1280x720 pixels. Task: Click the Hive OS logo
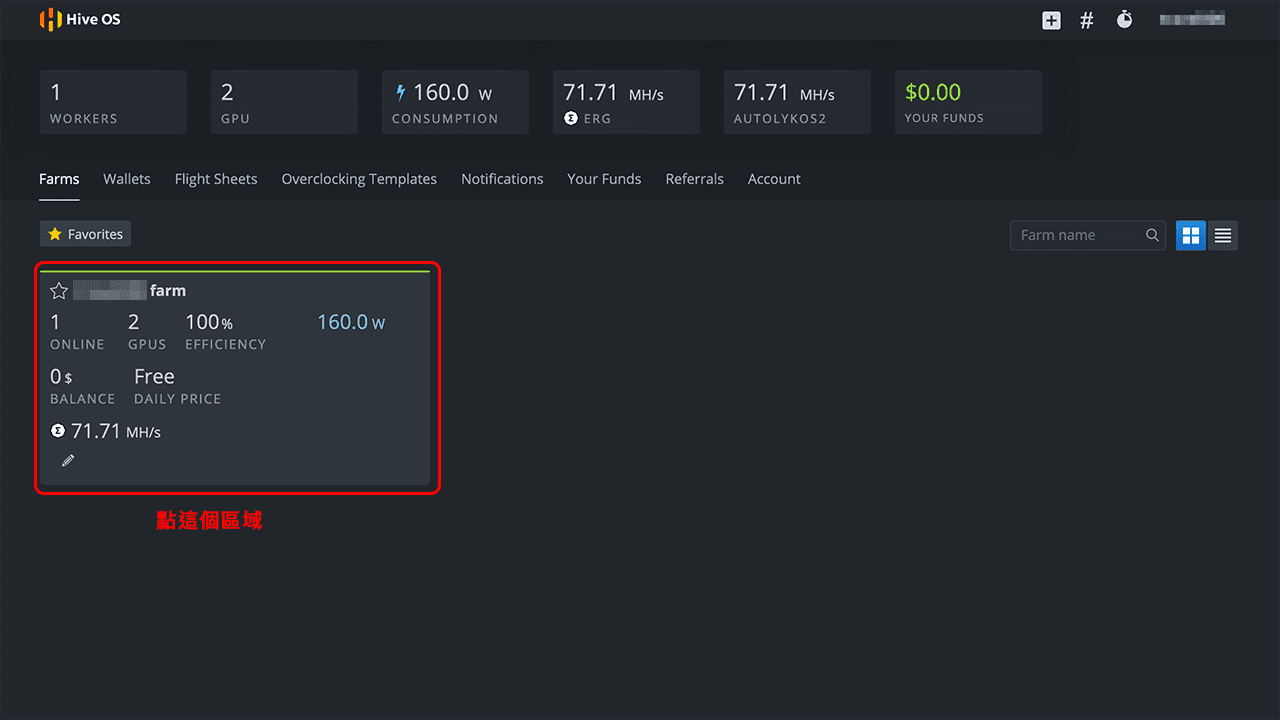[80, 20]
